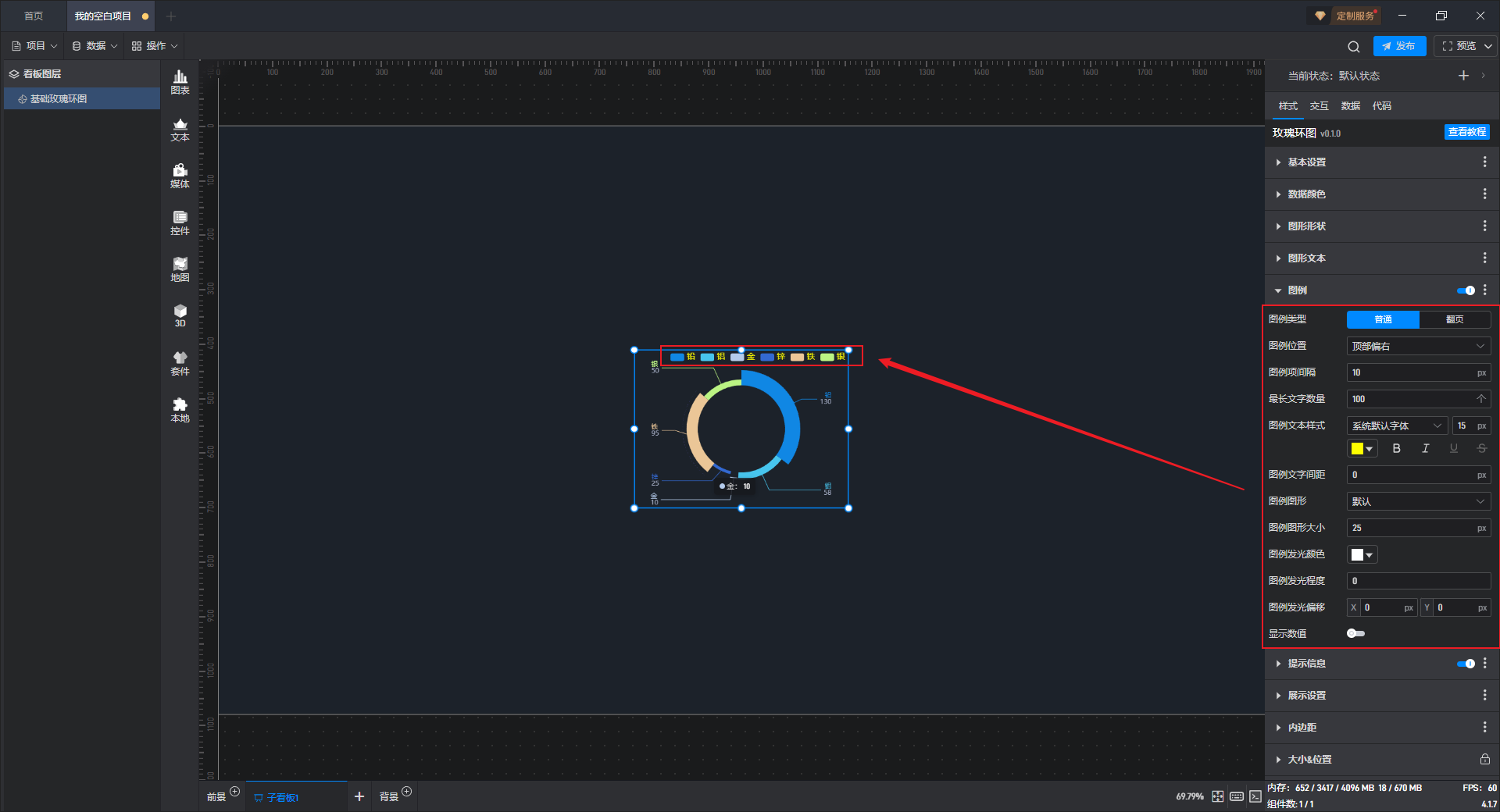Open the legend font family dropdown

tap(1397, 426)
